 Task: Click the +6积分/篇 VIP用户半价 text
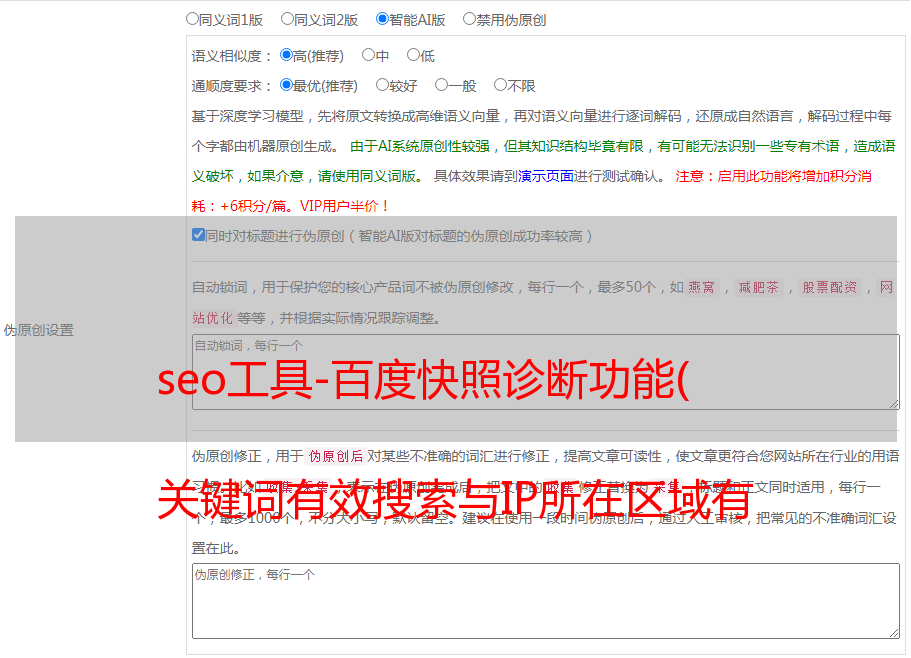pos(306,206)
